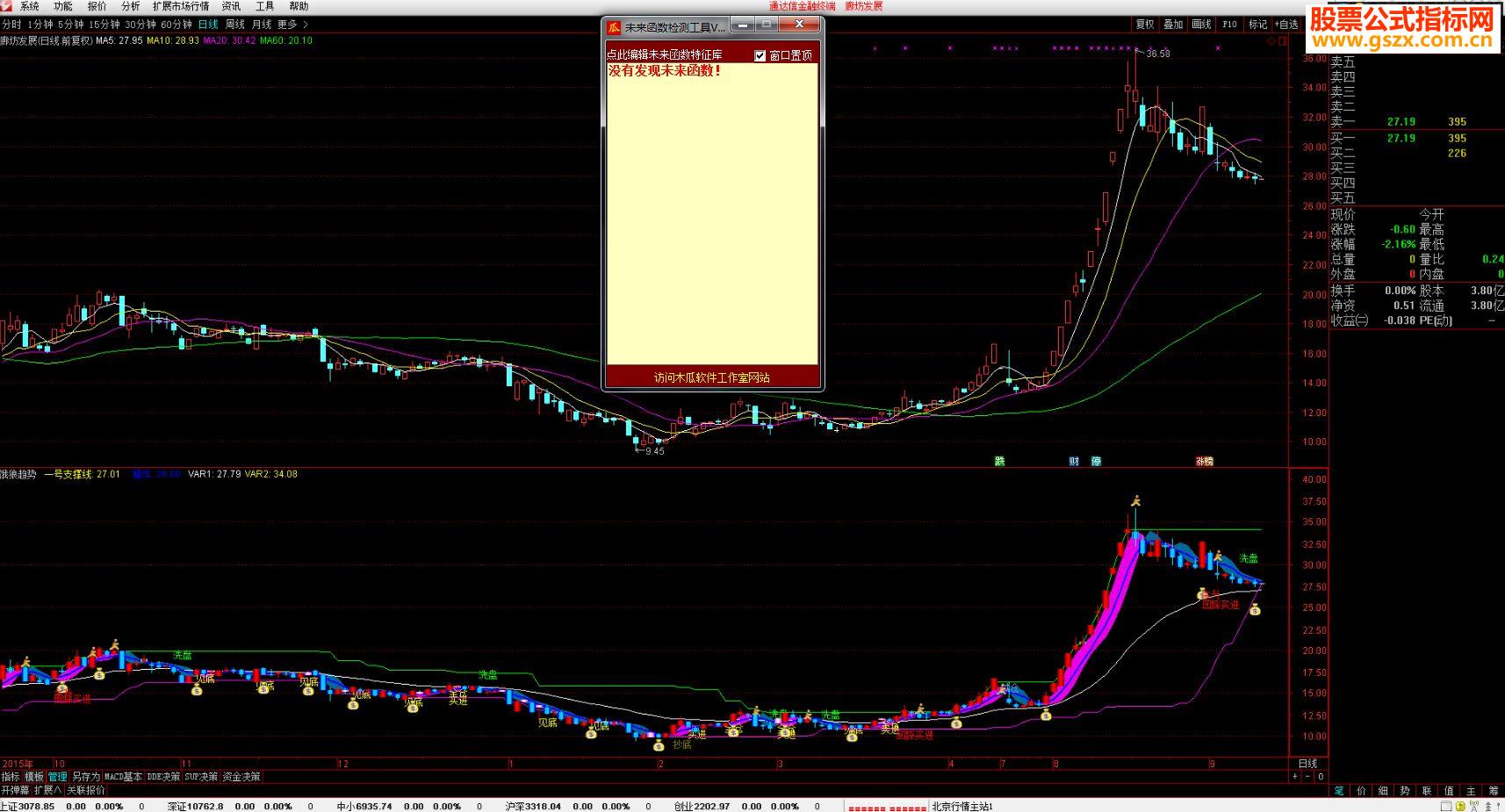Open the 报价 menu
Image resolution: width=1505 pixels, height=812 pixels.
point(97,6)
